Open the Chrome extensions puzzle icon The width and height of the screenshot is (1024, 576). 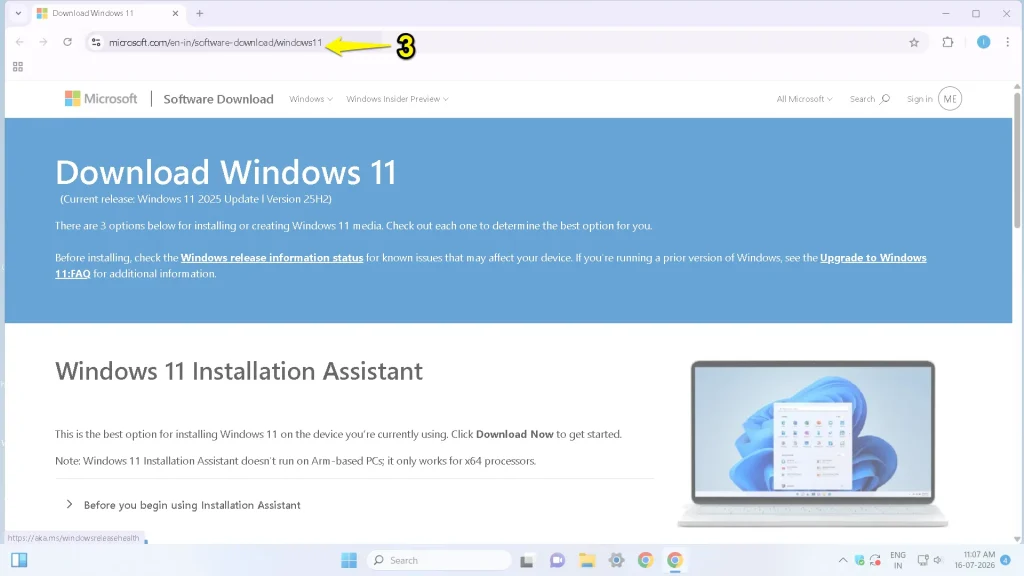coord(948,42)
